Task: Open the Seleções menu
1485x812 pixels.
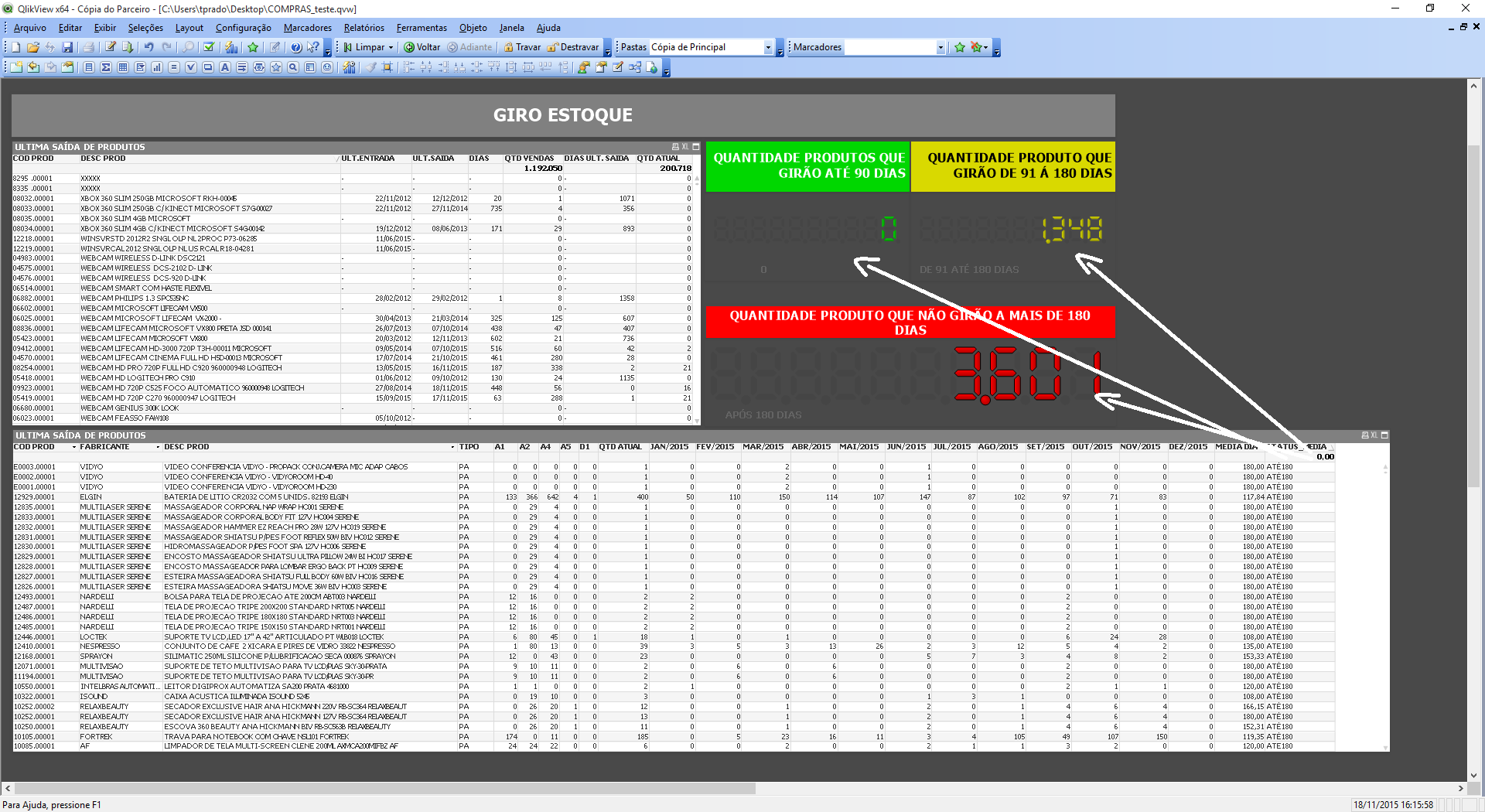Action: 145,28
